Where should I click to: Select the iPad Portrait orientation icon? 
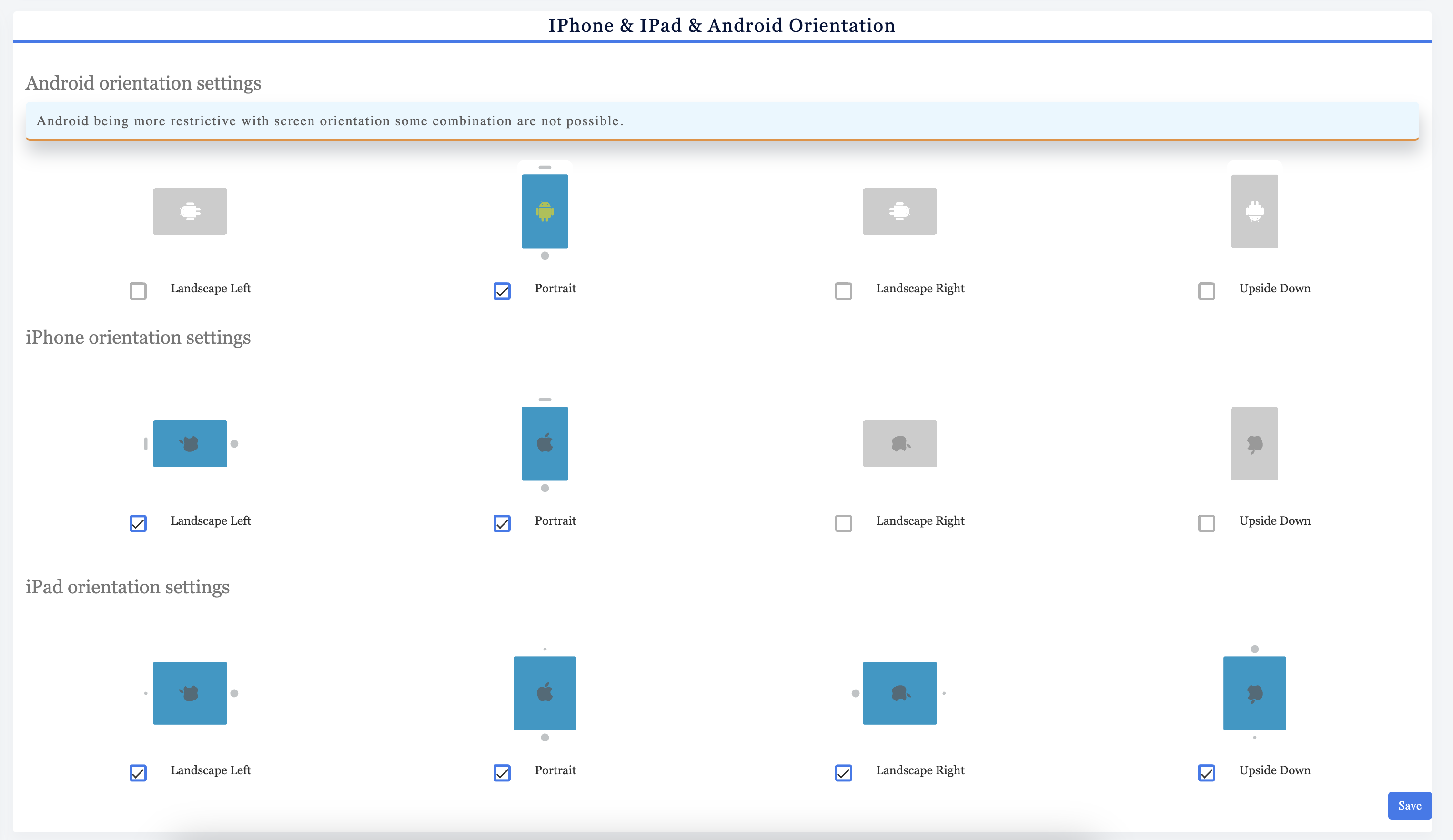[x=545, y=693]
